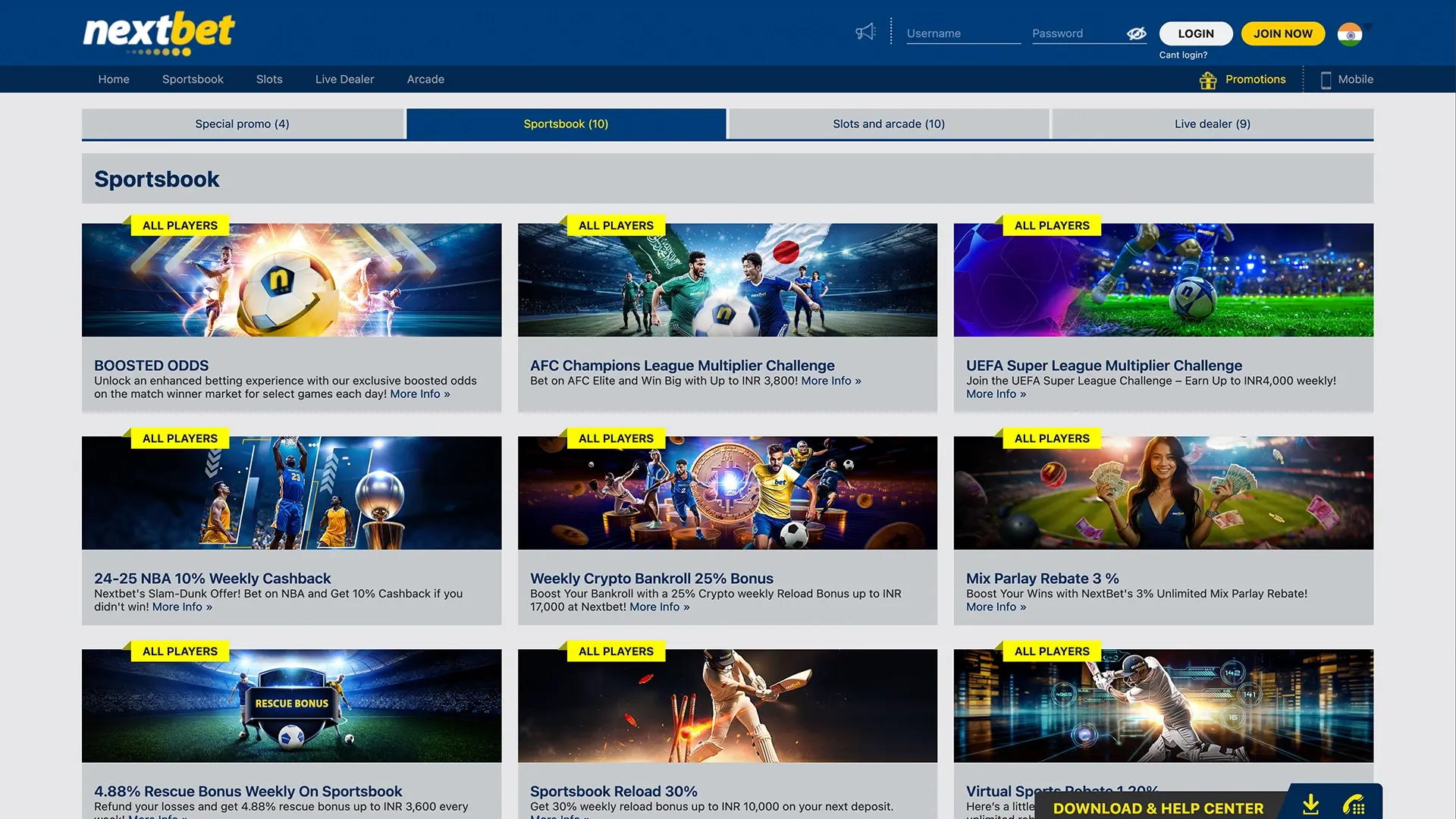Click the megaphone announcements icon
The width and height of the screenshot is (1456, 819).
pos(864,32)
